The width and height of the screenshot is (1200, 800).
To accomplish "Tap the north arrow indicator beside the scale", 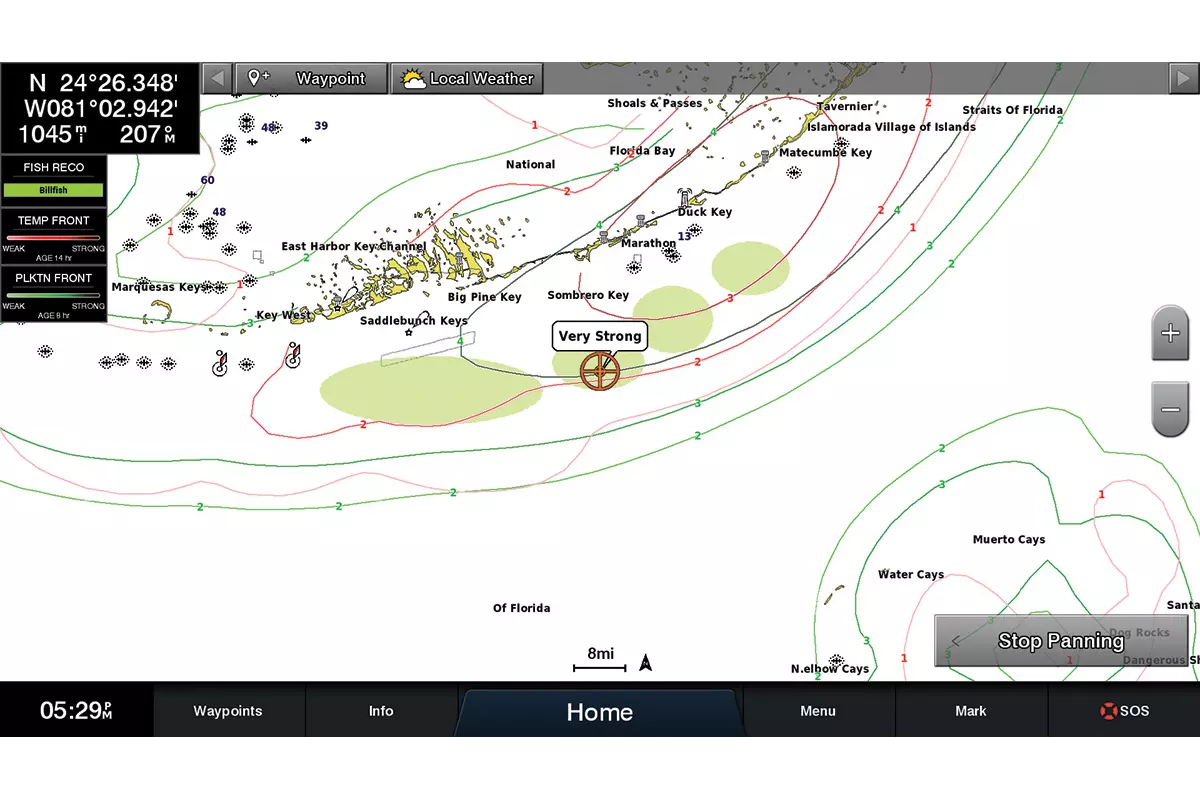I will coord(646,662).
